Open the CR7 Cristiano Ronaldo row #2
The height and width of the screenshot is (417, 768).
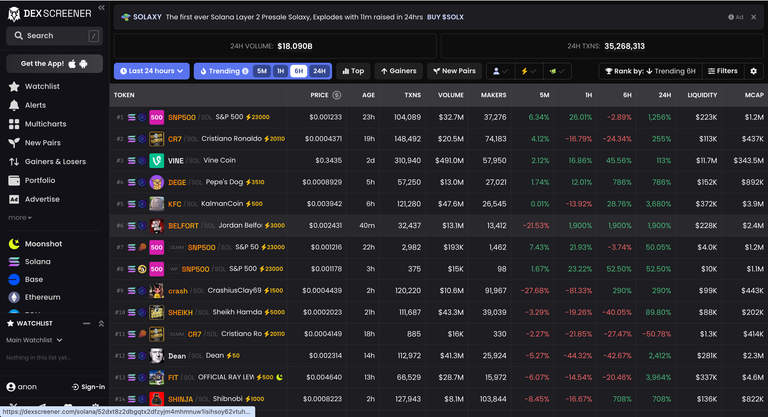coord(439,139)
